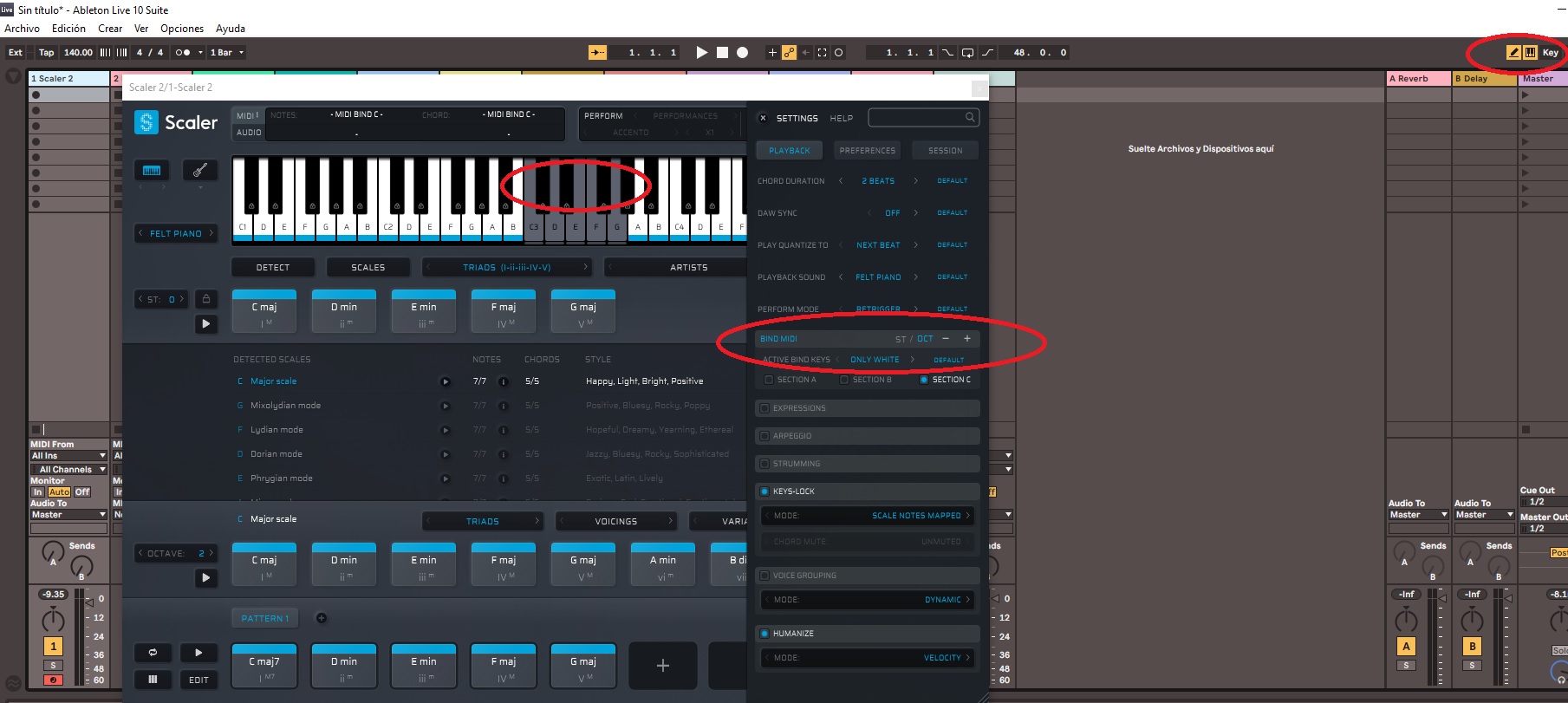This screenshot has width=1568, height=703.
Task: Show info for Major scale row
Action: 503,381
